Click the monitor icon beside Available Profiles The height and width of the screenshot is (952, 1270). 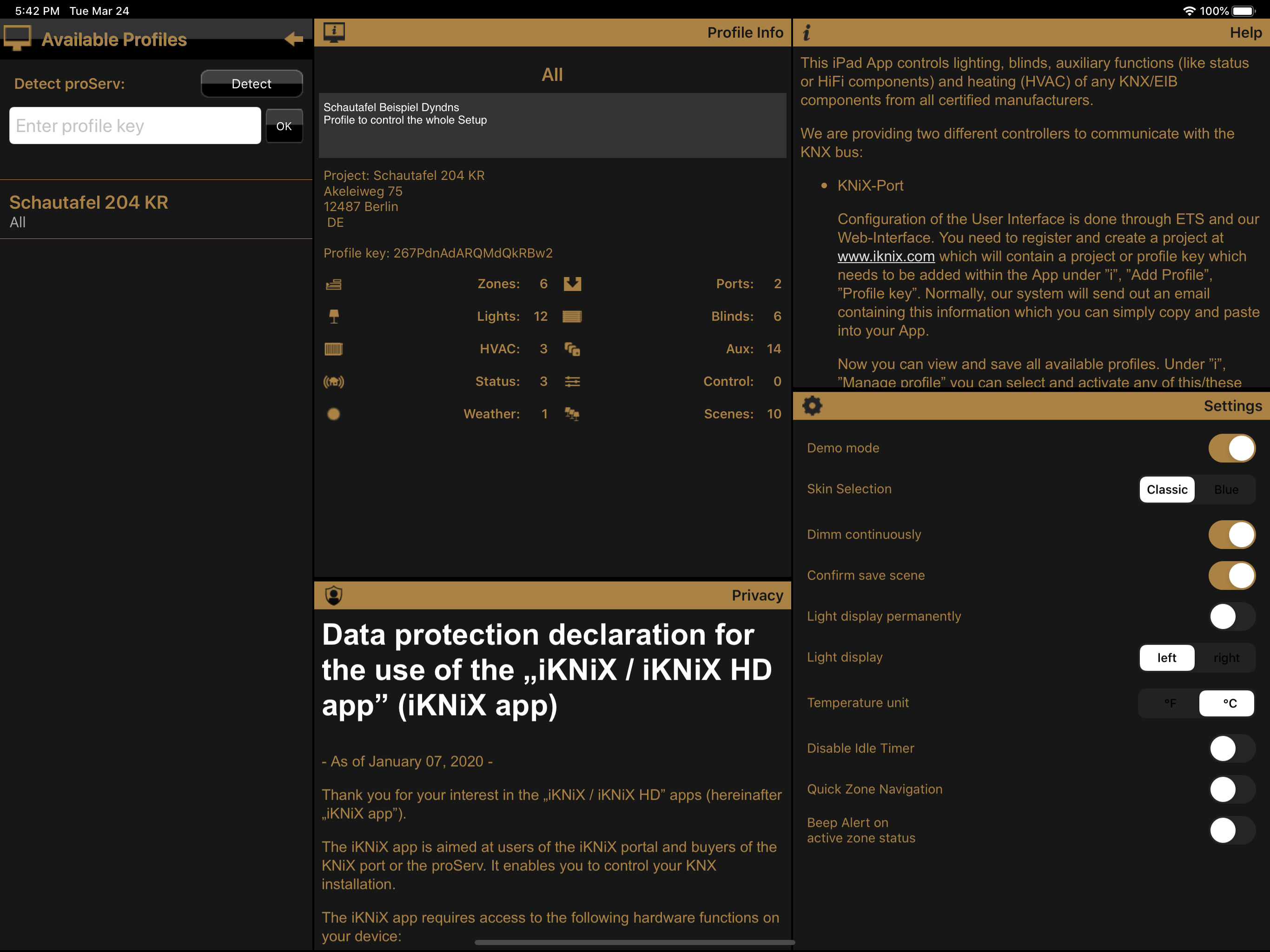click(17, 39)
